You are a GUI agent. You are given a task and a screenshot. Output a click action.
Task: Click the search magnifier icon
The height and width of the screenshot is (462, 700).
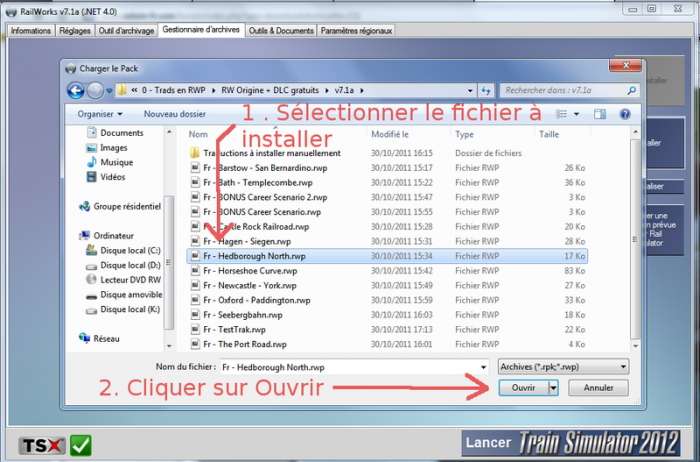pyautogui.click(x=631, y=91)
